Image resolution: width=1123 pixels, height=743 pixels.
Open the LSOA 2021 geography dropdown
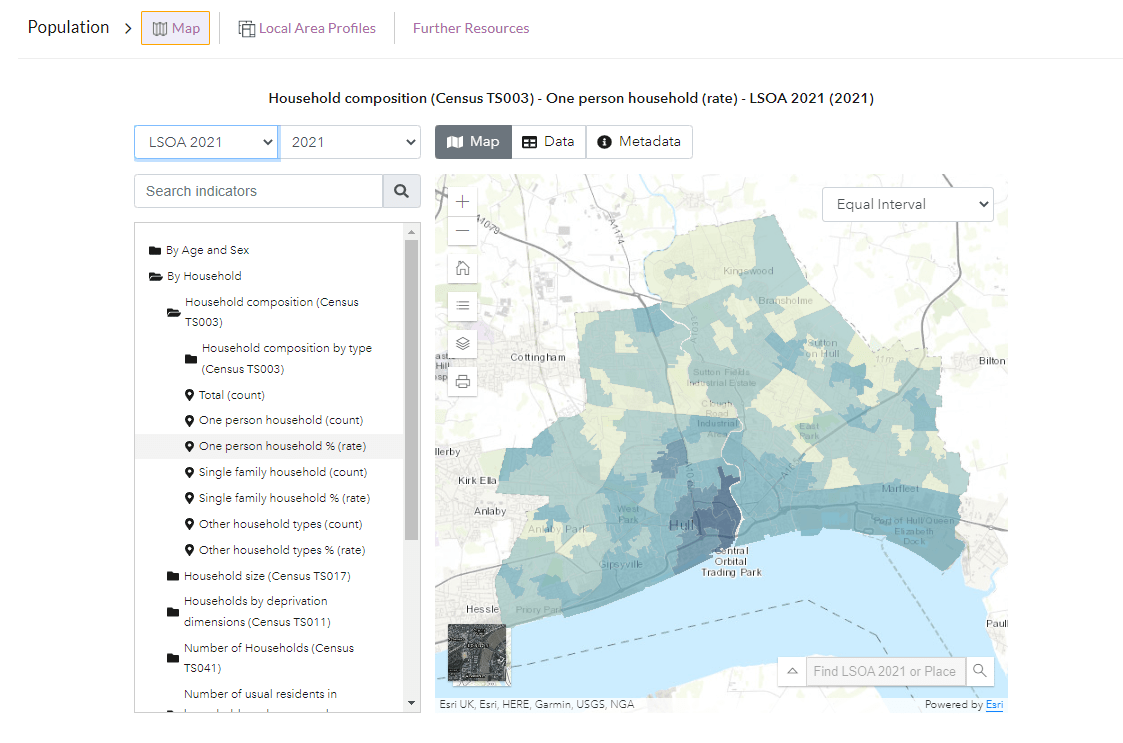205,141
